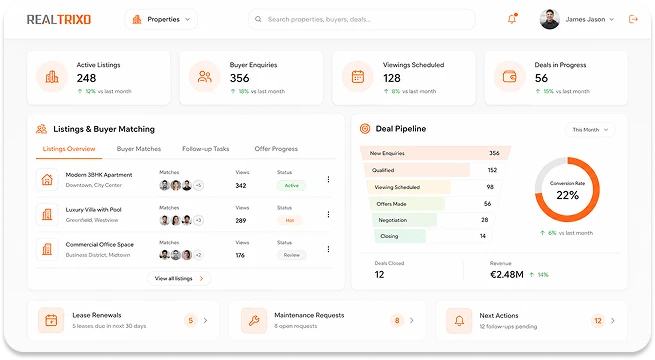Open Commercial Office Space listing title
655x360 pixels.
(100, 245)
